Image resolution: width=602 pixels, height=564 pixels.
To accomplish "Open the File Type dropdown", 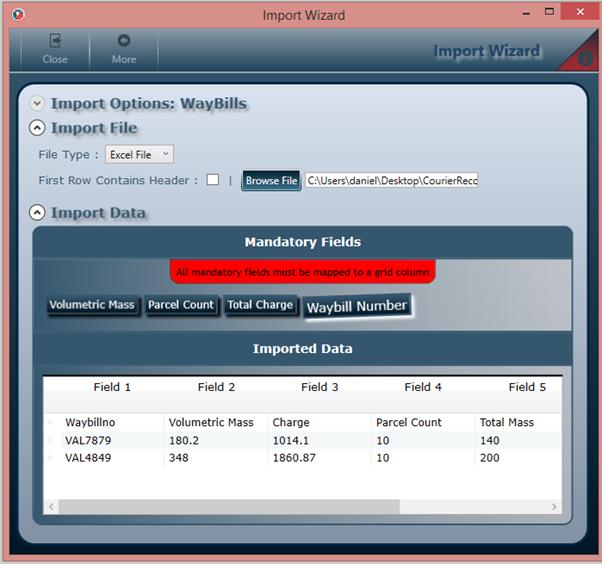I will [x=140, y=154].
